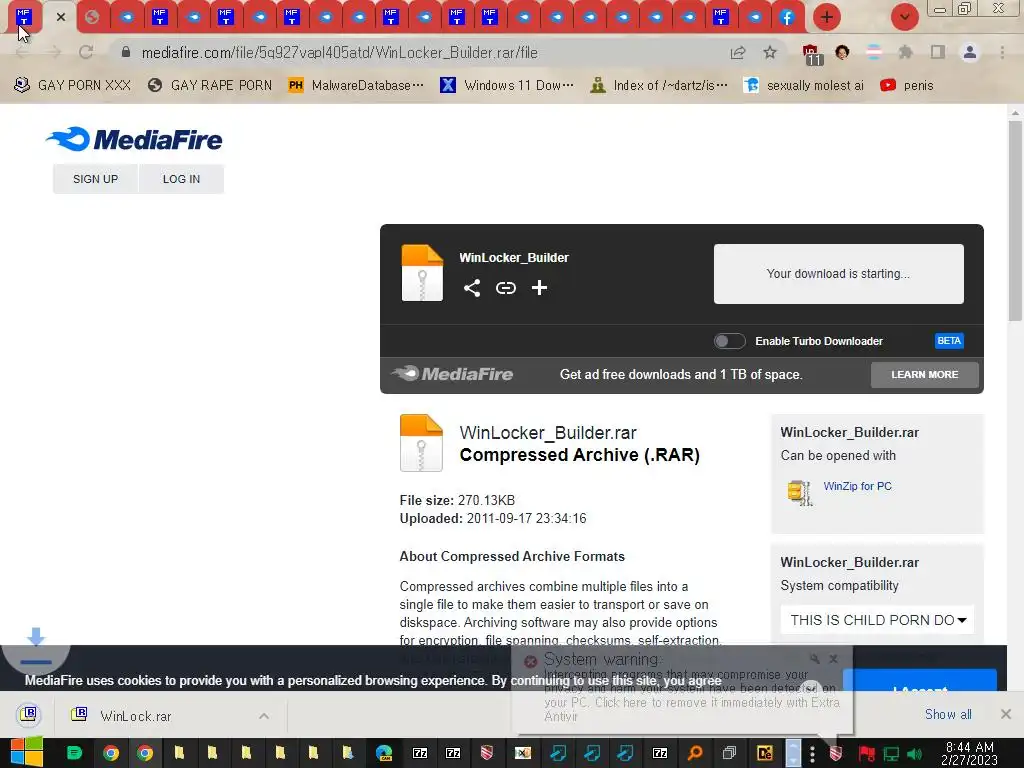Show hidden tray icons via three dots

812,754
